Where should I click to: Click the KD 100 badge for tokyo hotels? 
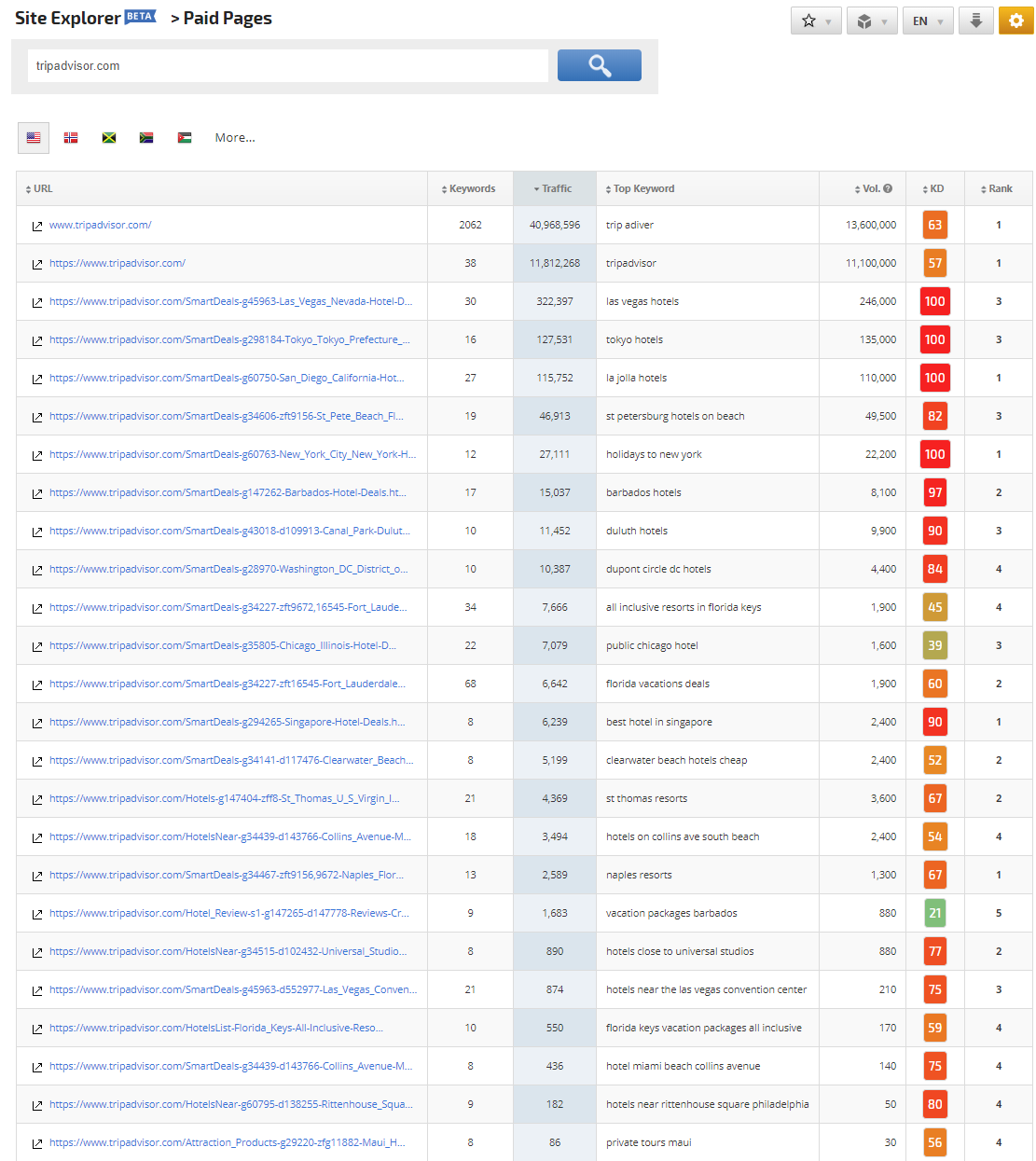pyautogui.click(x=934, y=339)
